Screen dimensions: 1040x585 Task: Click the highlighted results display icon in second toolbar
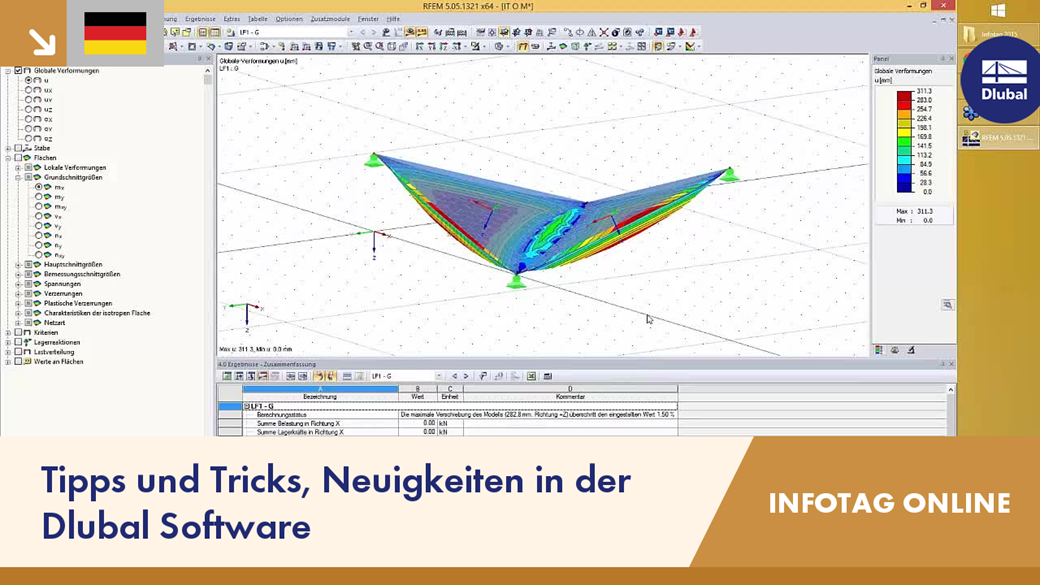coord(523,46)
